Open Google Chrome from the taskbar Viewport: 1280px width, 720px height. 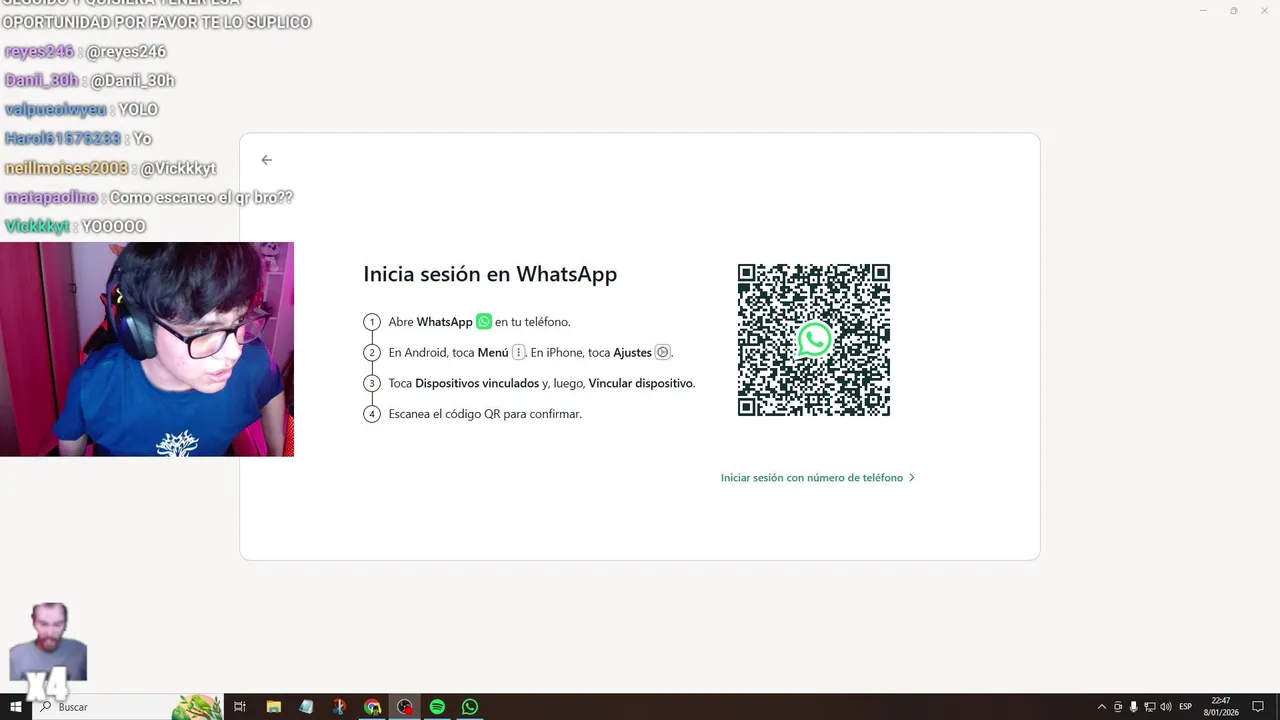pyautogui.click(x=372, y=707)
